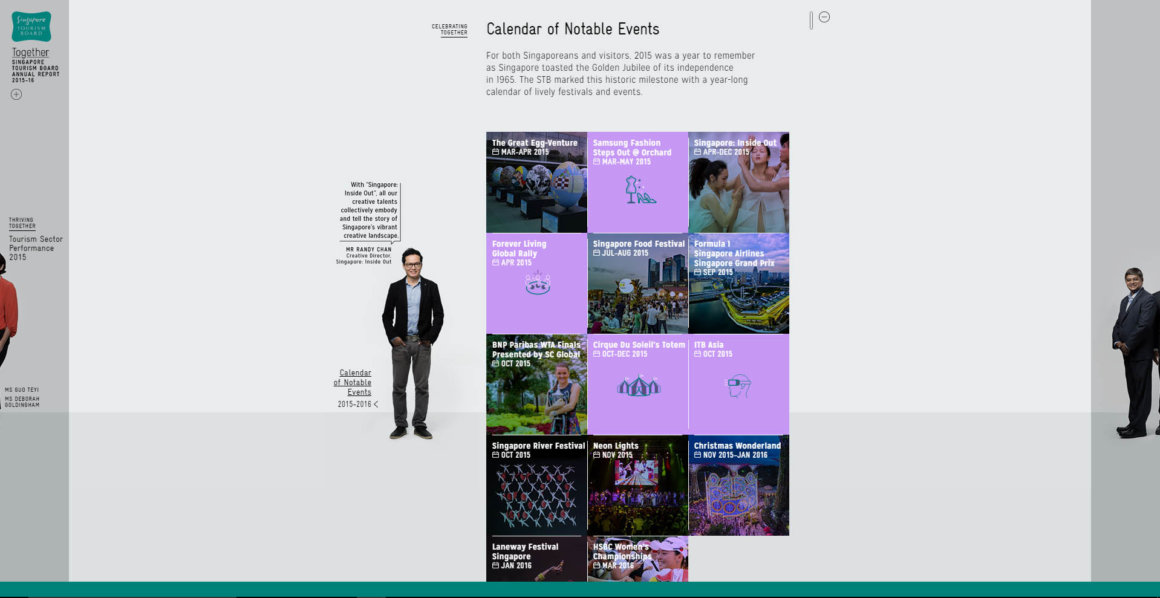This screenshot has width=1160, height=598.
Task: Click the Together annual report title link
Action: [30, 52]
